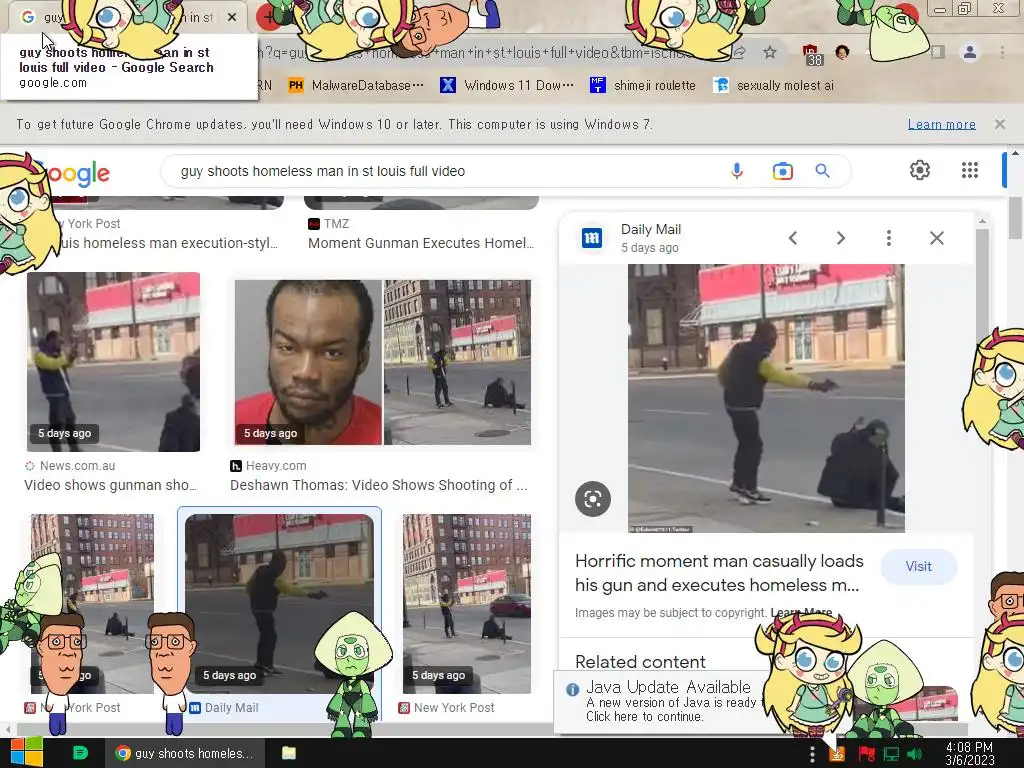Select the highlighted Daily Mail thumbnail

[x=280, y=603]
